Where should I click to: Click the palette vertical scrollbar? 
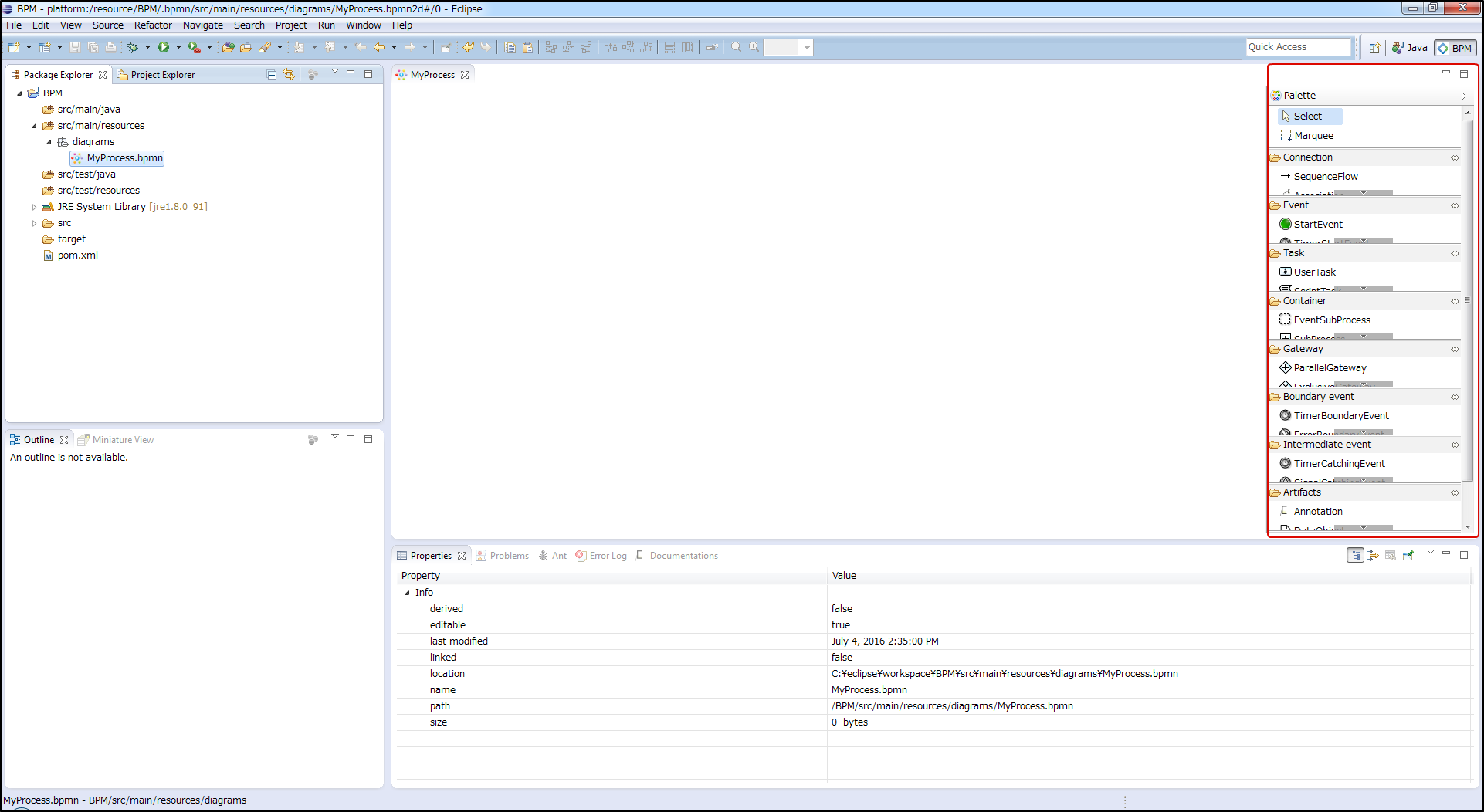1468,301
